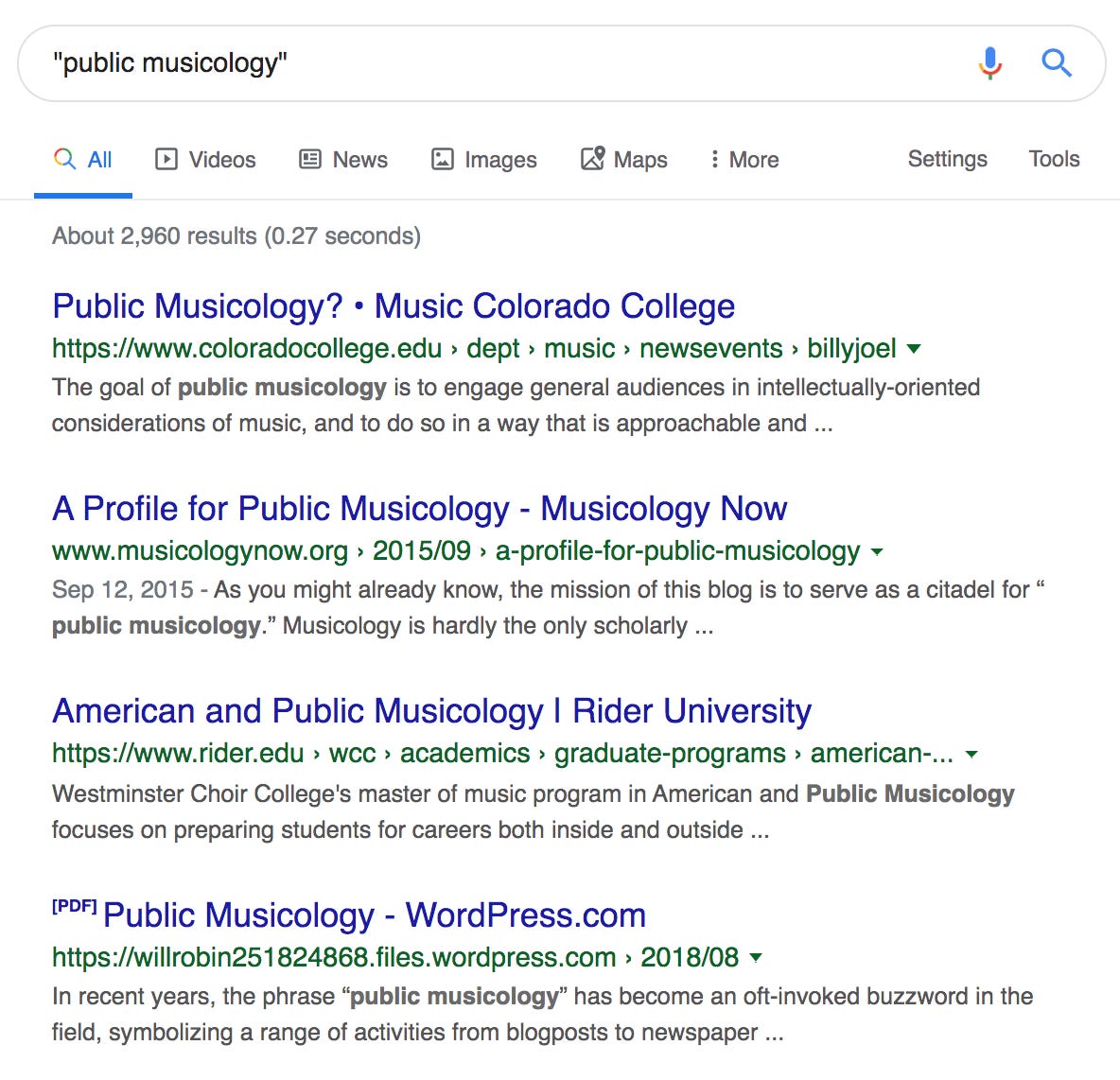This screenshot has height=1080, width=1120.
Task: Open the Public Musicology - WordPress.com PDF result
Action: pos(375,915)
